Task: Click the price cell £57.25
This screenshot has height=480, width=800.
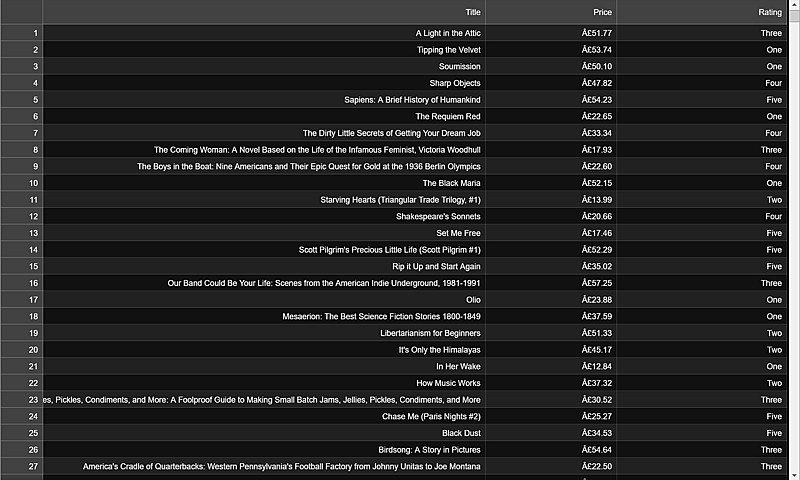Action: tap(551, 283)
